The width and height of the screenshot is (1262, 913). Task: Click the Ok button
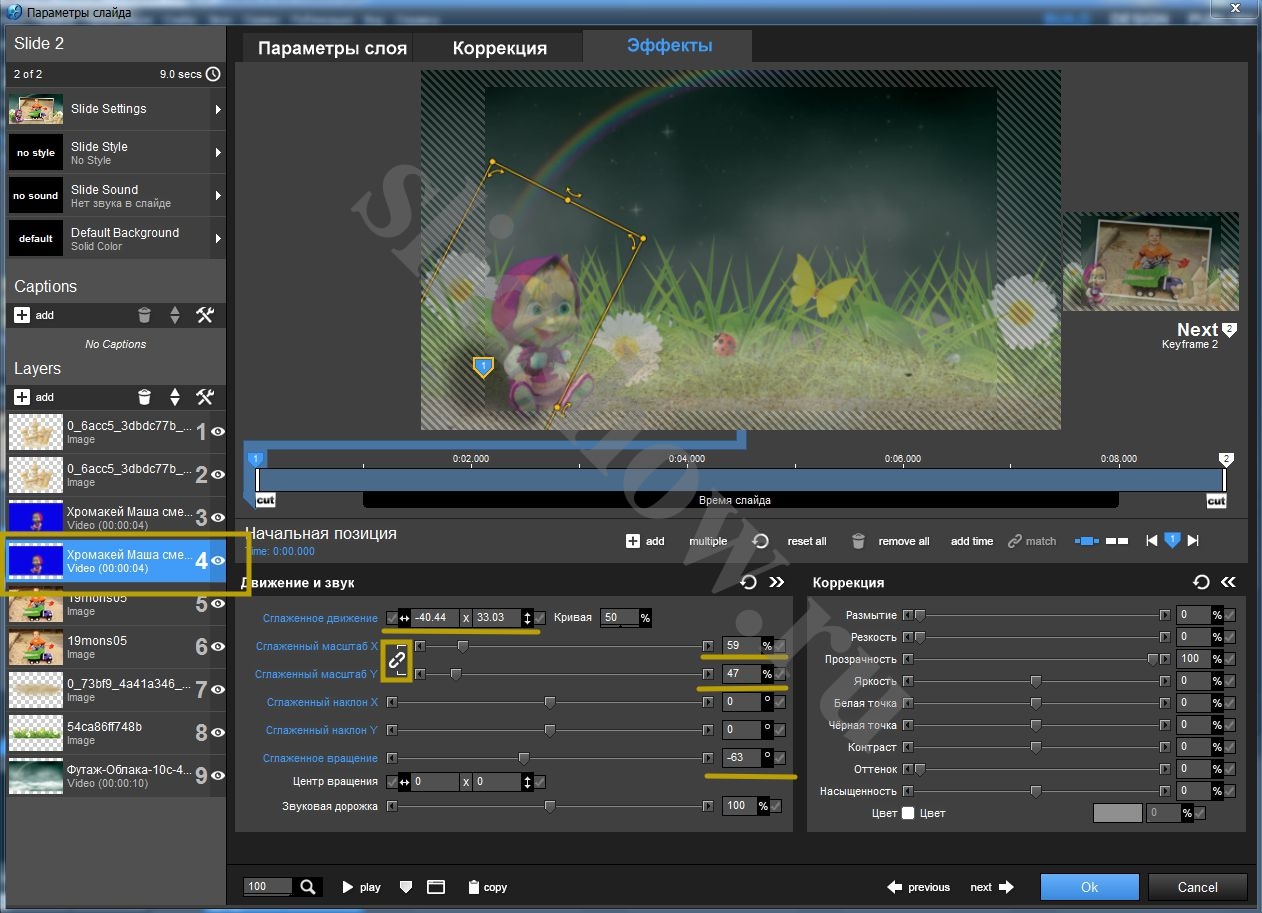[x=1089, y=887]
